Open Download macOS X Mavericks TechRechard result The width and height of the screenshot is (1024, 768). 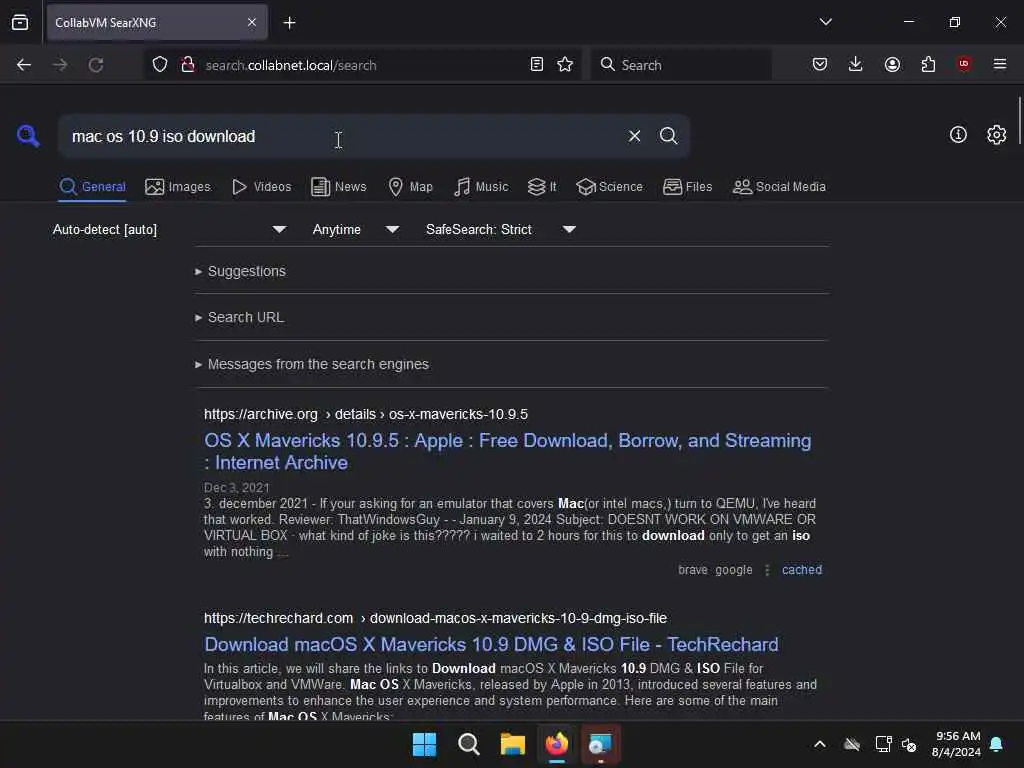coord(491,645)
